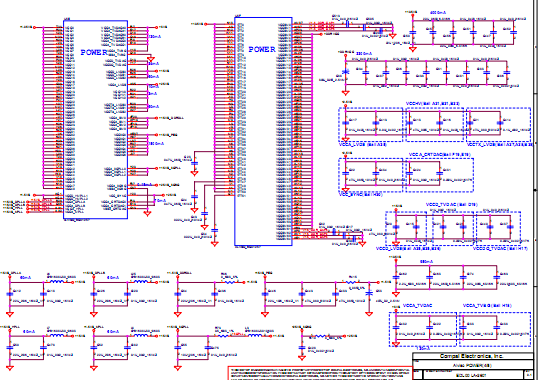Screen dimensions: 540x380
Task: Select the VCCA_LVDS label text
Action: tap(363, 144)
